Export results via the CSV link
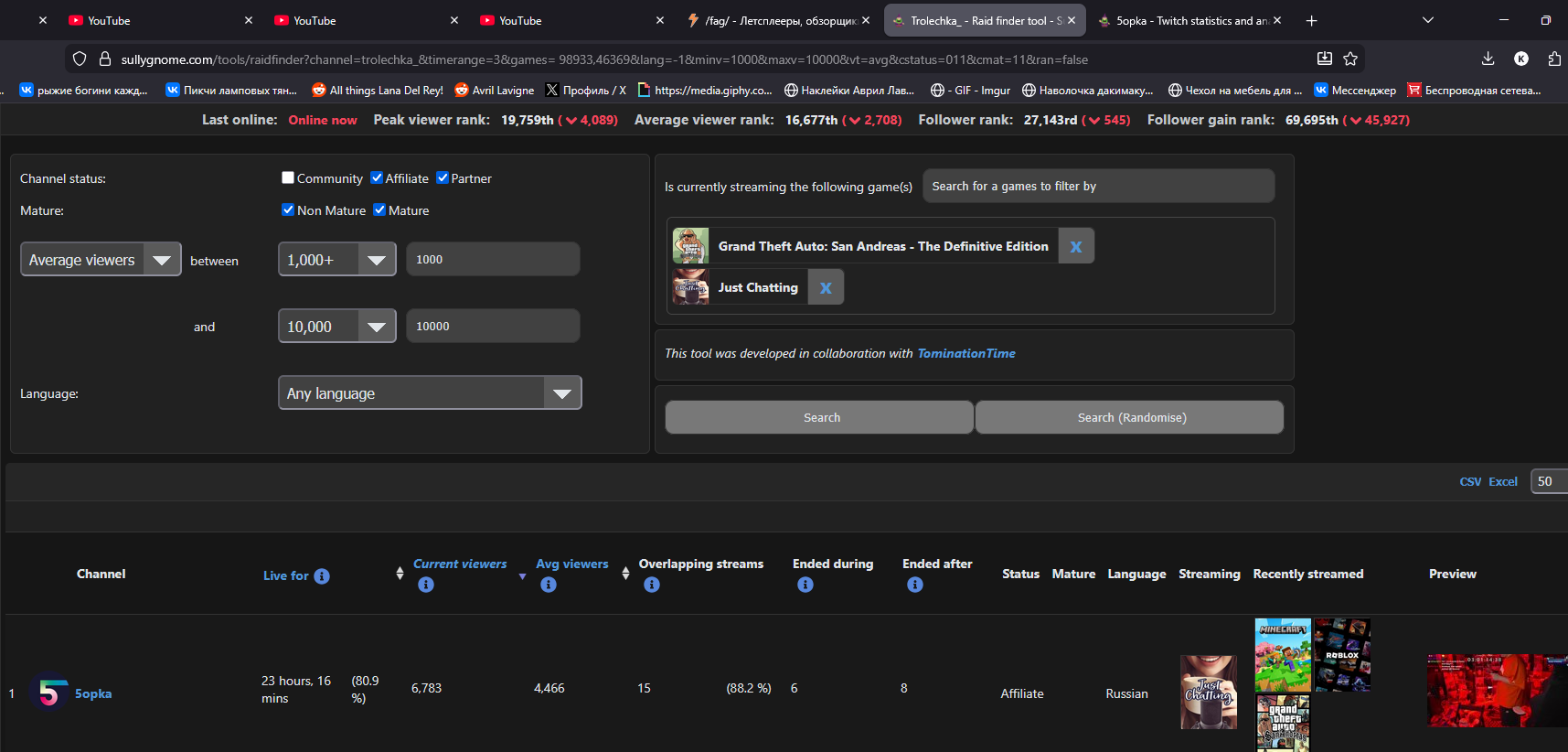1568x752 pixels. [1470, 481]
